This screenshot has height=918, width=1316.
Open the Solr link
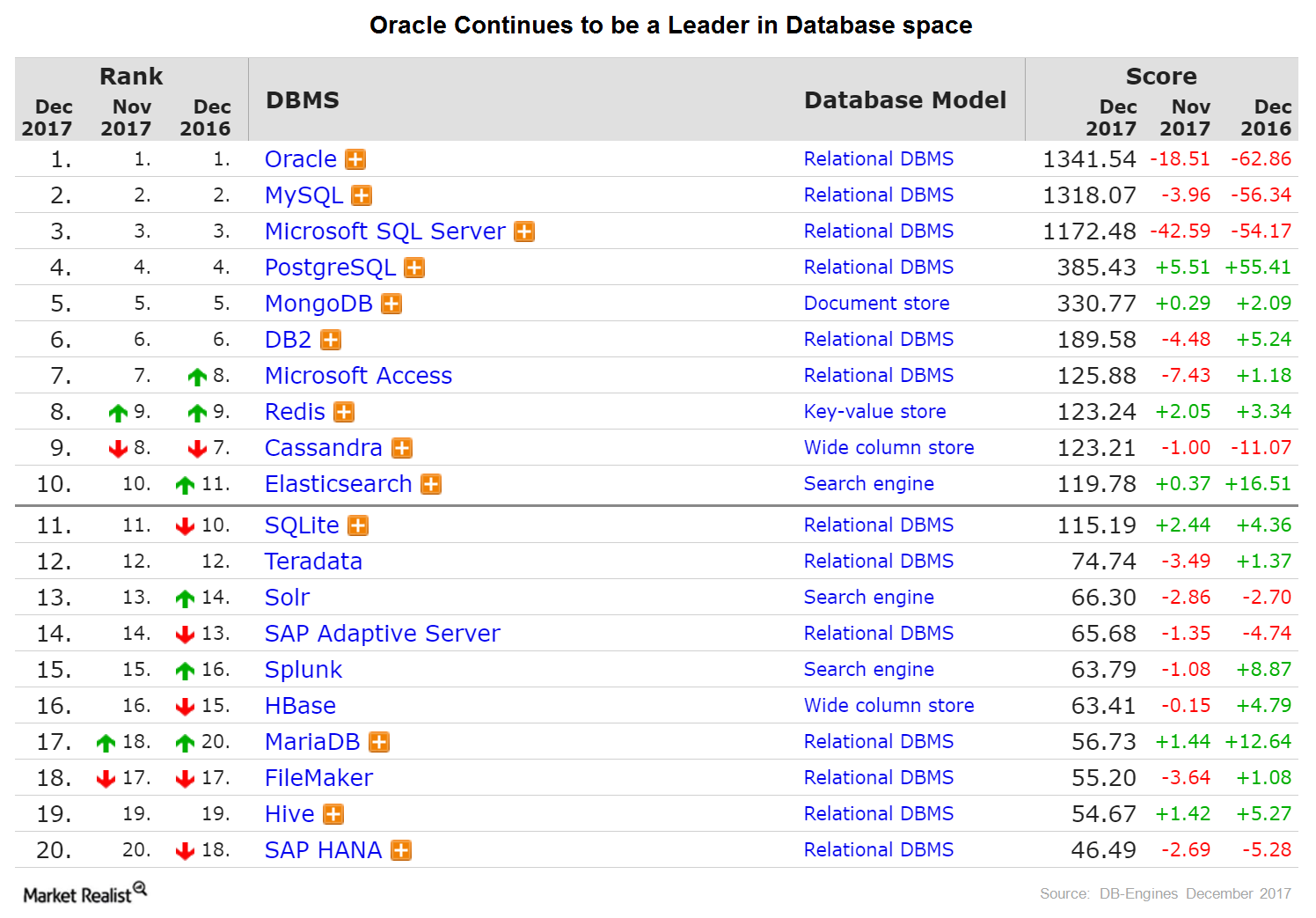pyautogui.click(x=288, y=598)
